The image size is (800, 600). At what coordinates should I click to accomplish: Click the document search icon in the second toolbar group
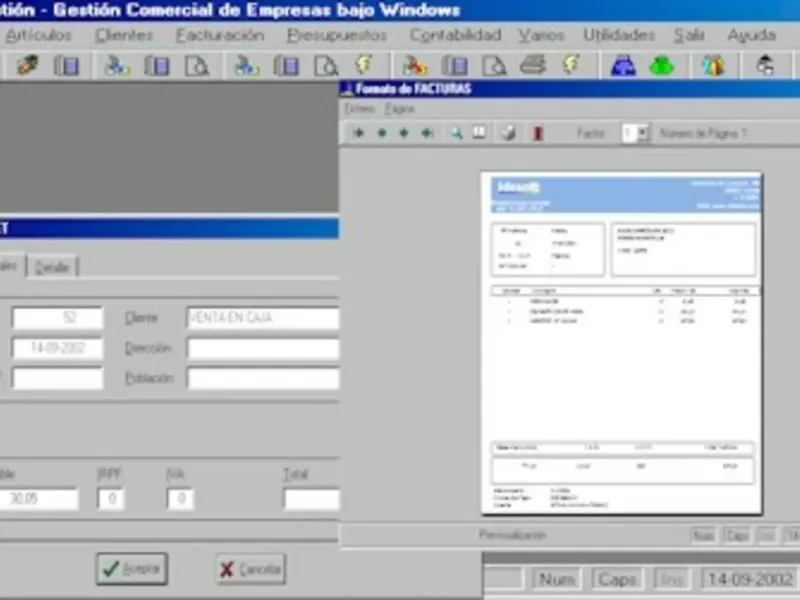pos(196,66)
